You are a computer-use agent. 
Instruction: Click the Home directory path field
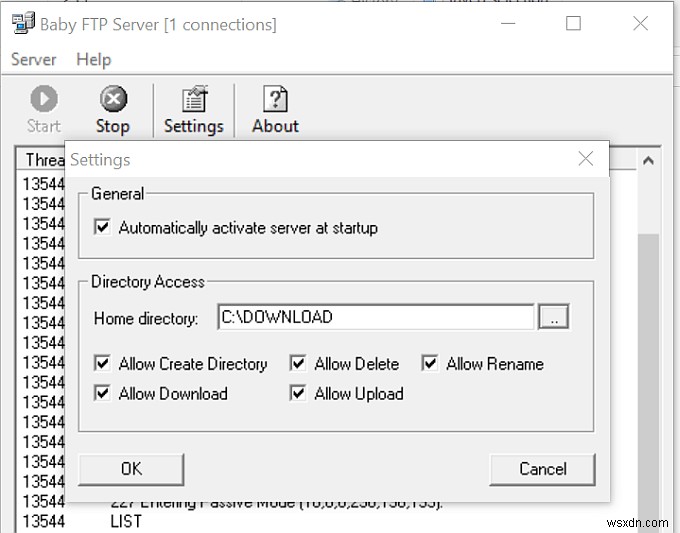click(375, 318)
